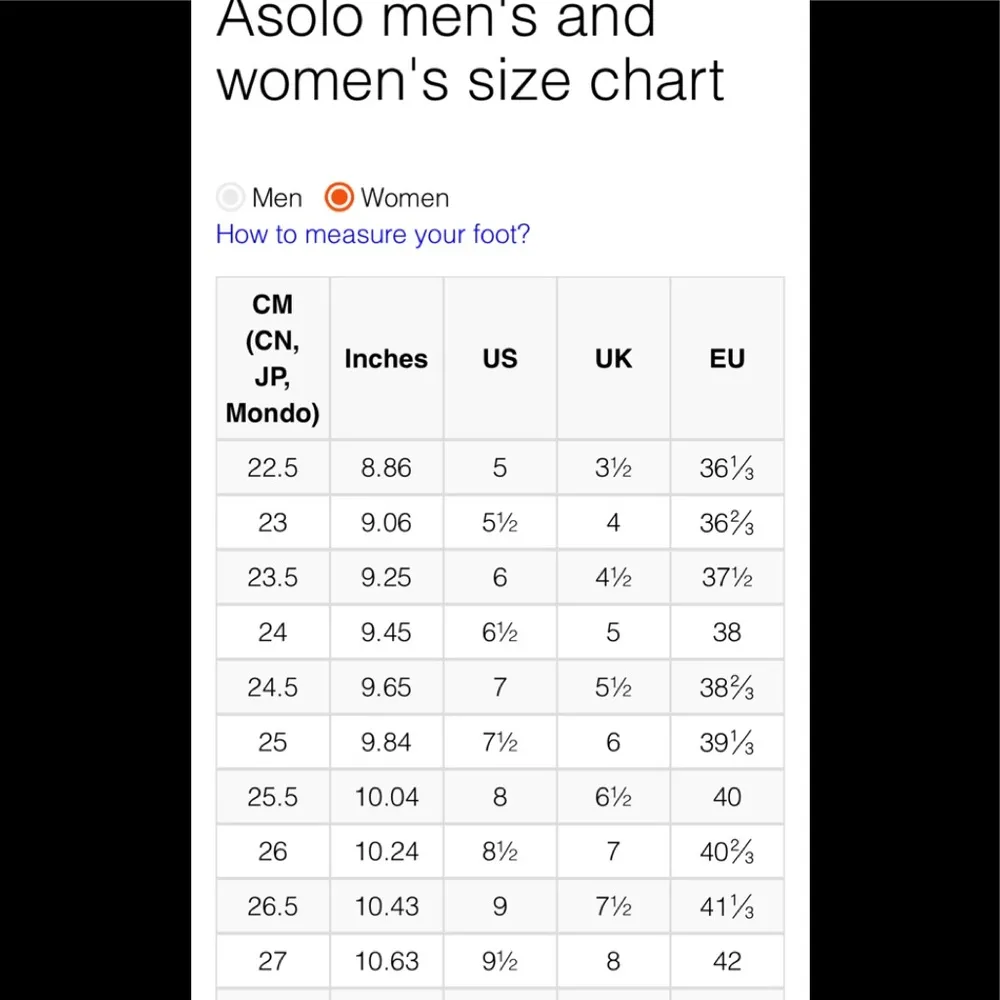This screenshot has height=1000, width=1000.
Task: Click the US column header
Action: point(500,359)
